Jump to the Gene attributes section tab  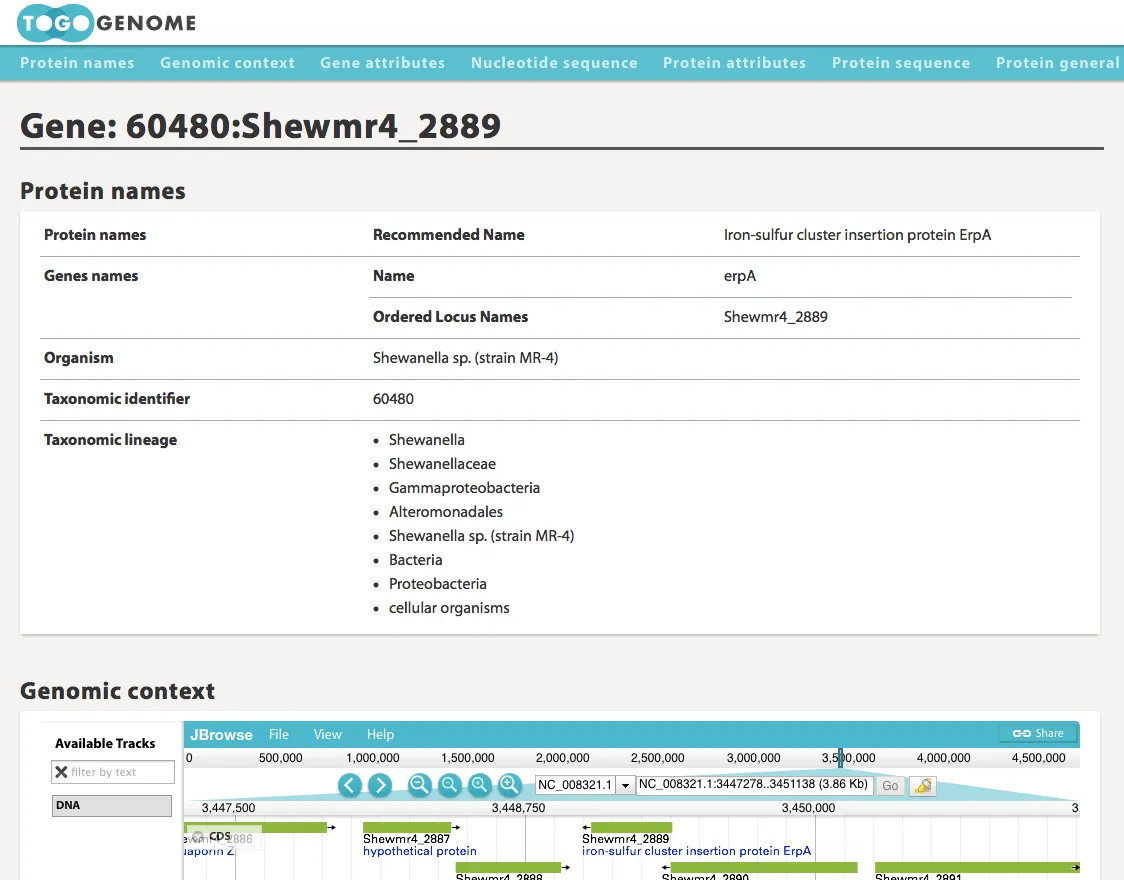coord(383,63)
